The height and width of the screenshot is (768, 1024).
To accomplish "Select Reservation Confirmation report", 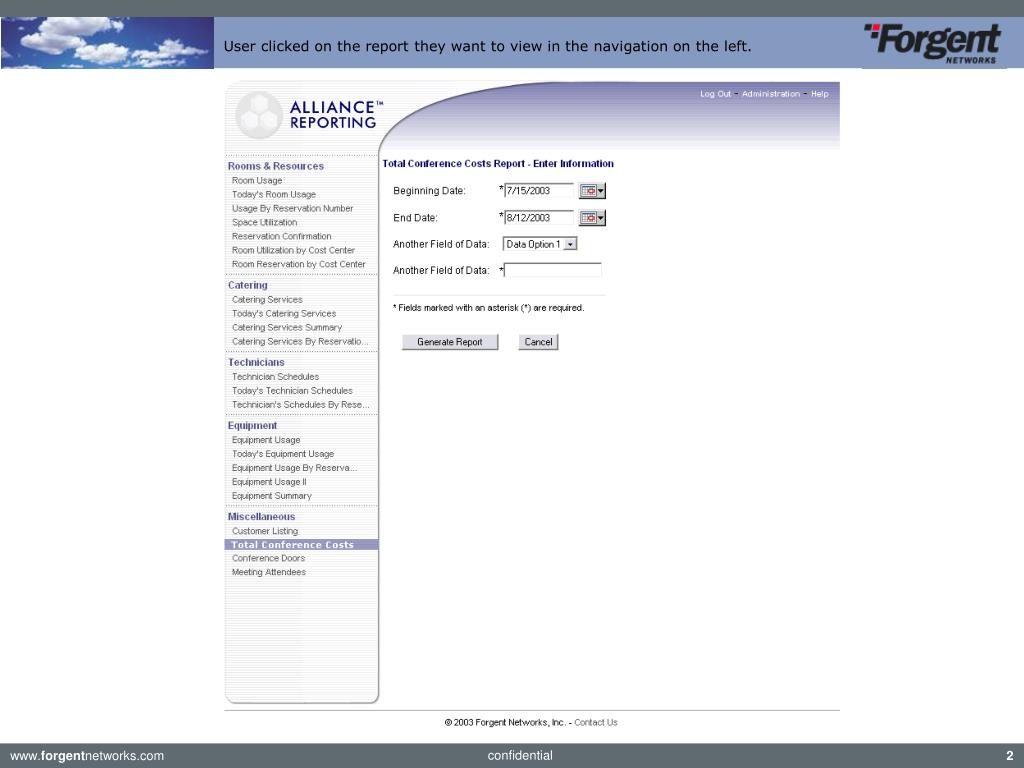I will tap(281, 236).
